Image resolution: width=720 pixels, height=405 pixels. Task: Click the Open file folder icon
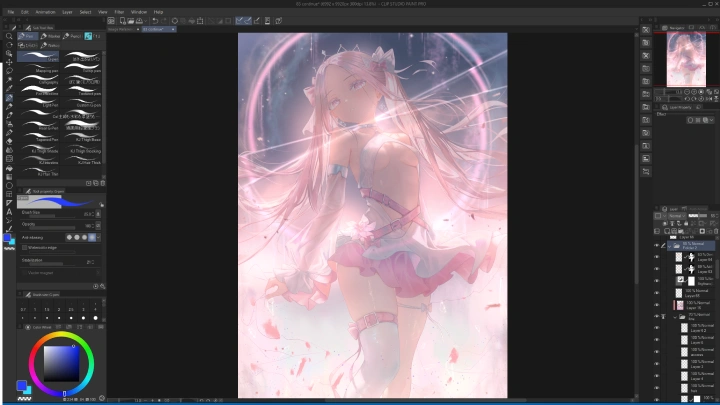pyautogui.click(x=131, y=21)
